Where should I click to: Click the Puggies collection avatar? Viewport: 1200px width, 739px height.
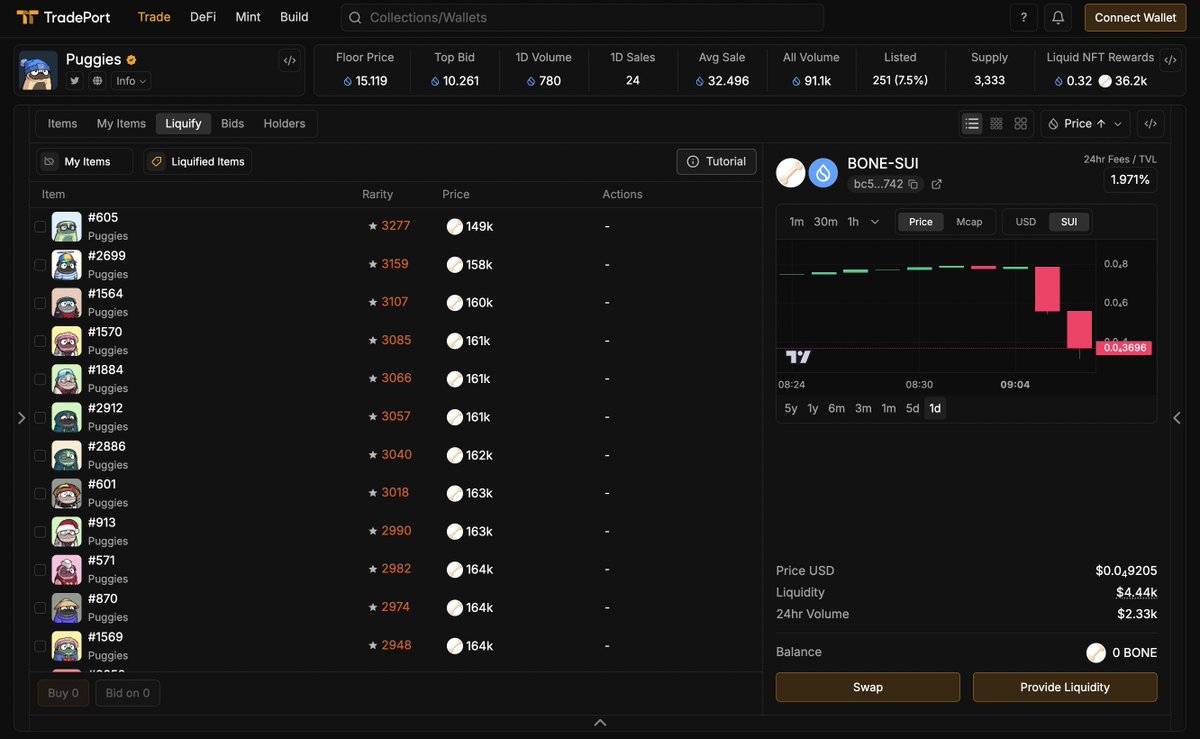[38, 70]
